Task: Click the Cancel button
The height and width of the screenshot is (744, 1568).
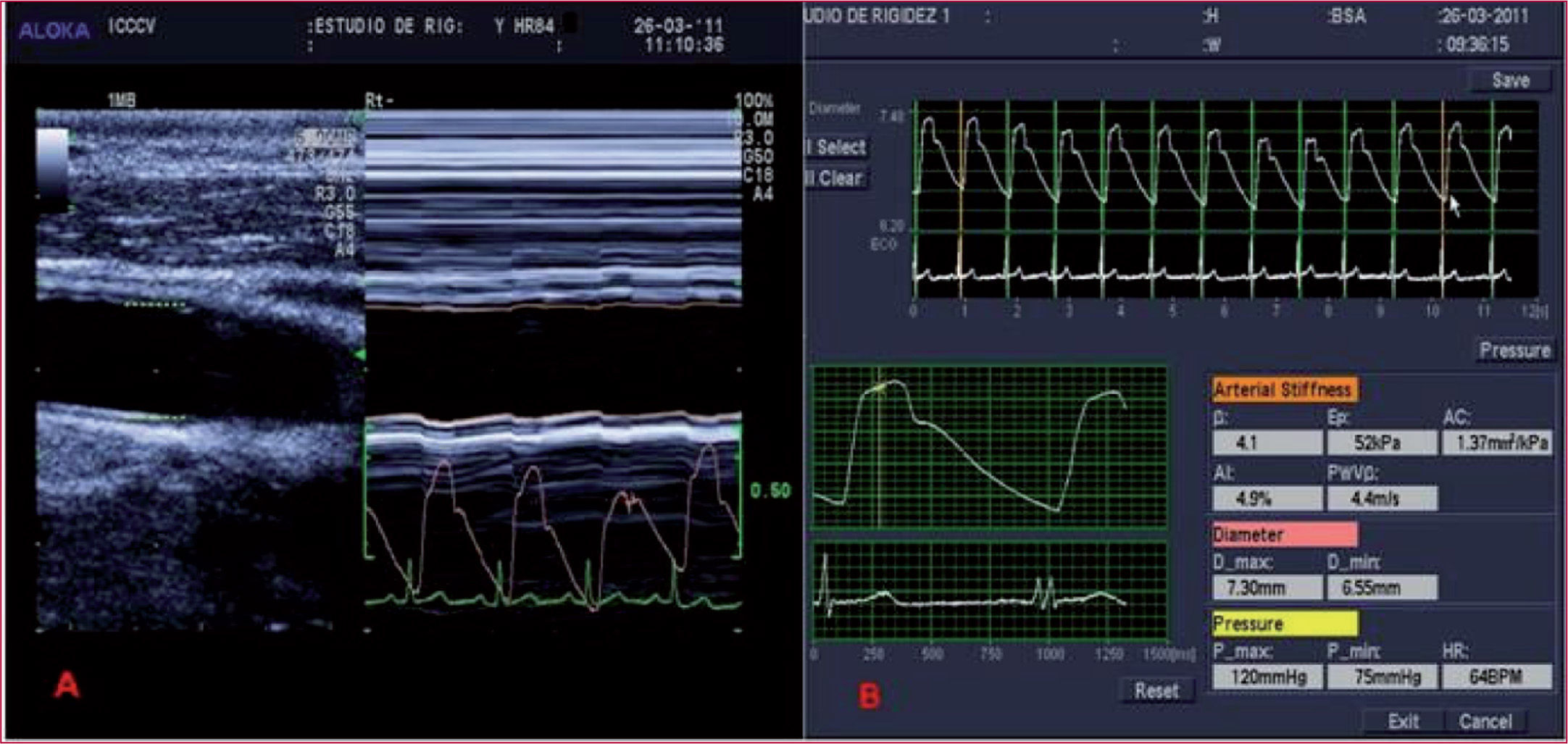Action: click(1485, 722)
